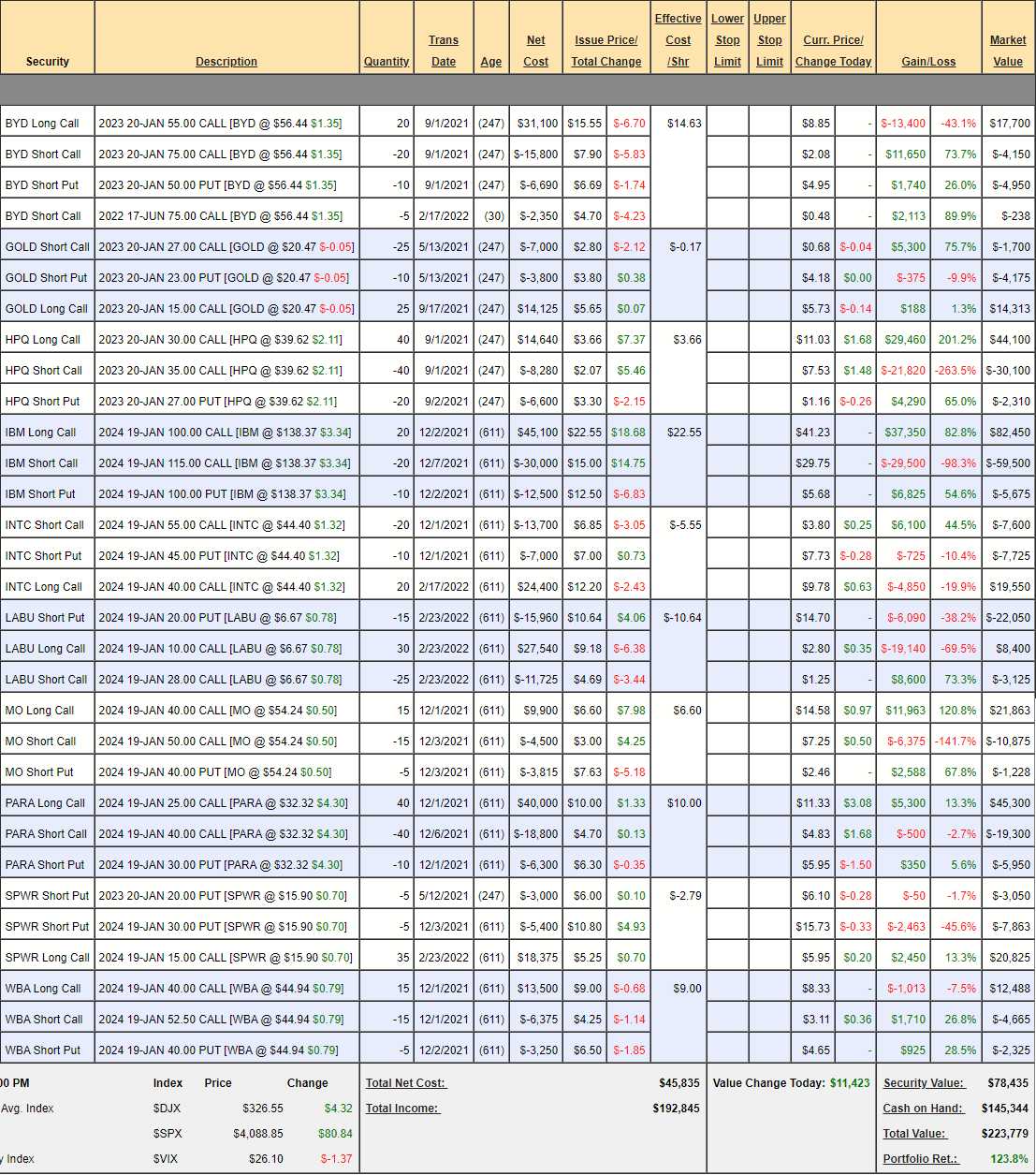Screen dimensions: 1036x1175
Task: Click the Market Value column header
Action: click(1007, 51)
